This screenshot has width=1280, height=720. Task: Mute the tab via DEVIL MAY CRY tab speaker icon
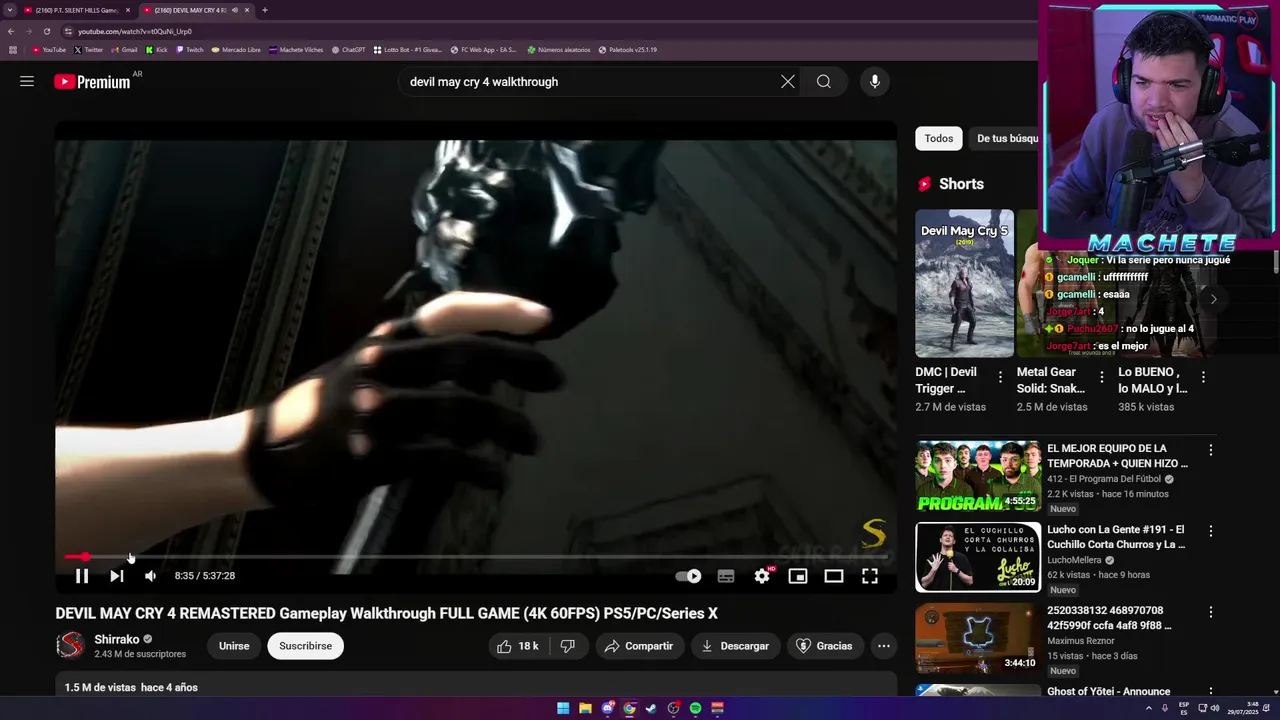point(235,10)
